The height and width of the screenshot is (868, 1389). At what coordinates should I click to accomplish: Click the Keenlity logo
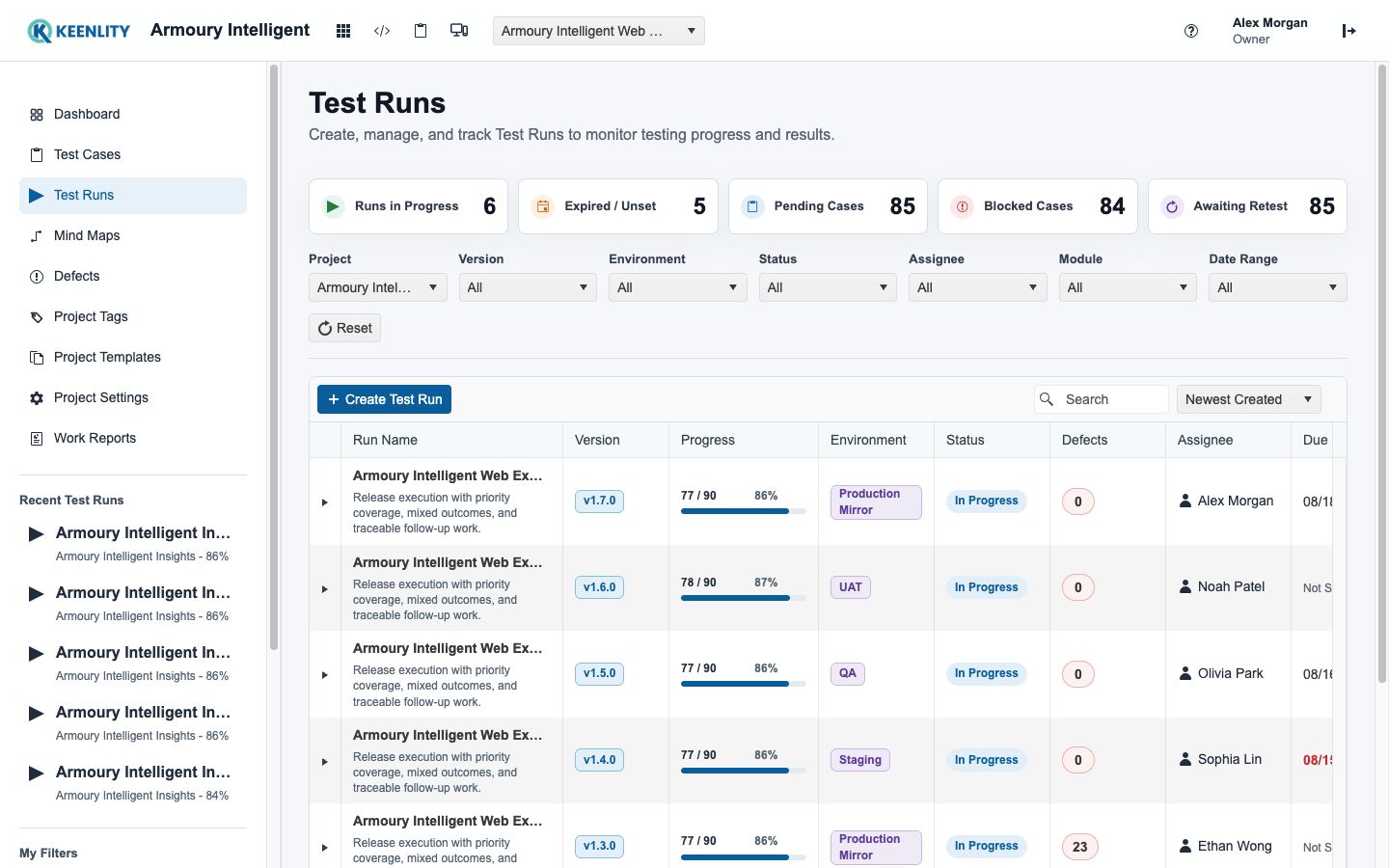[79, 31]
